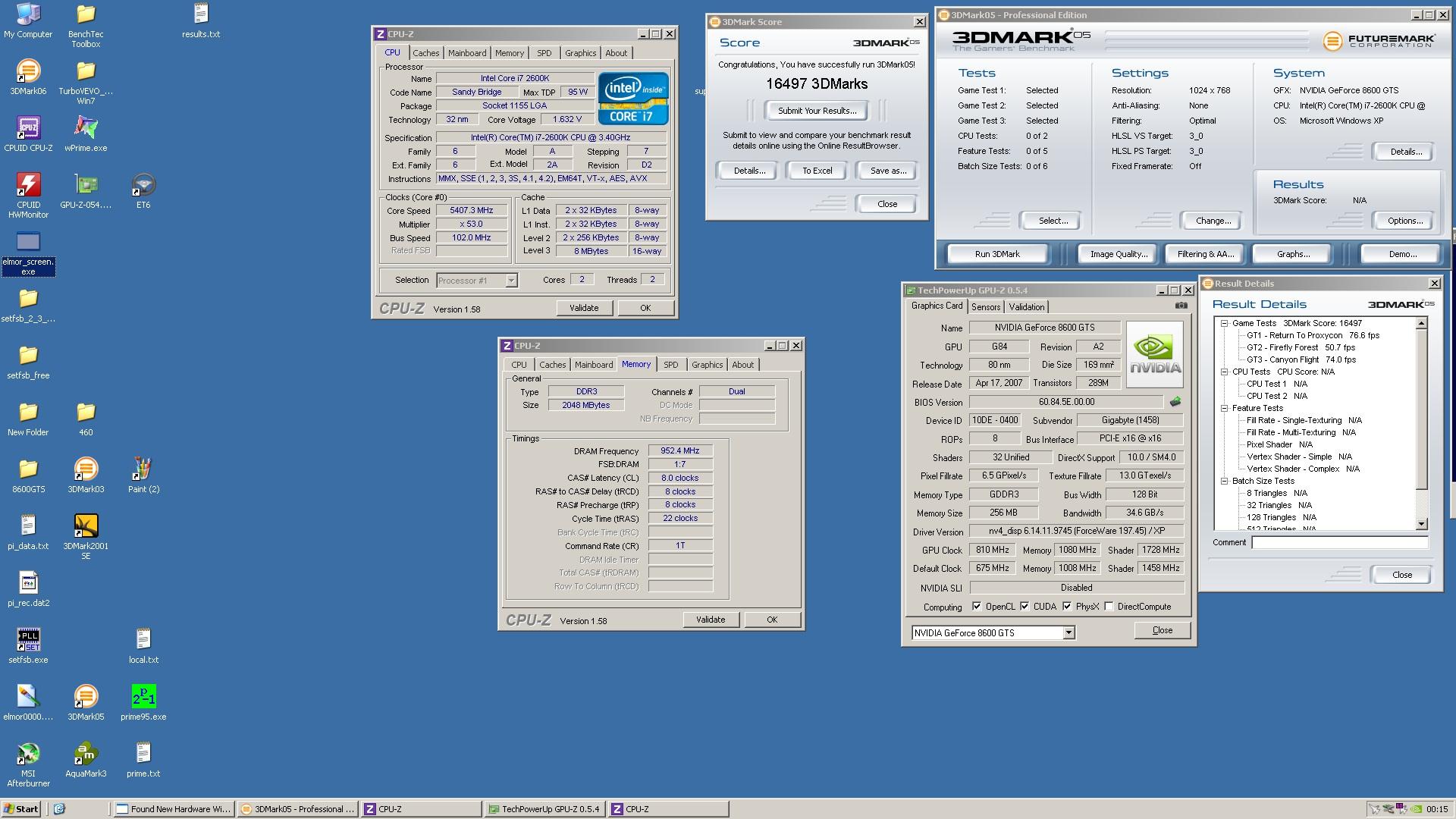This screenshot has width=1456, height=819.
Task: Click Options button in Results panel
Action: (x=1404, y=221)
